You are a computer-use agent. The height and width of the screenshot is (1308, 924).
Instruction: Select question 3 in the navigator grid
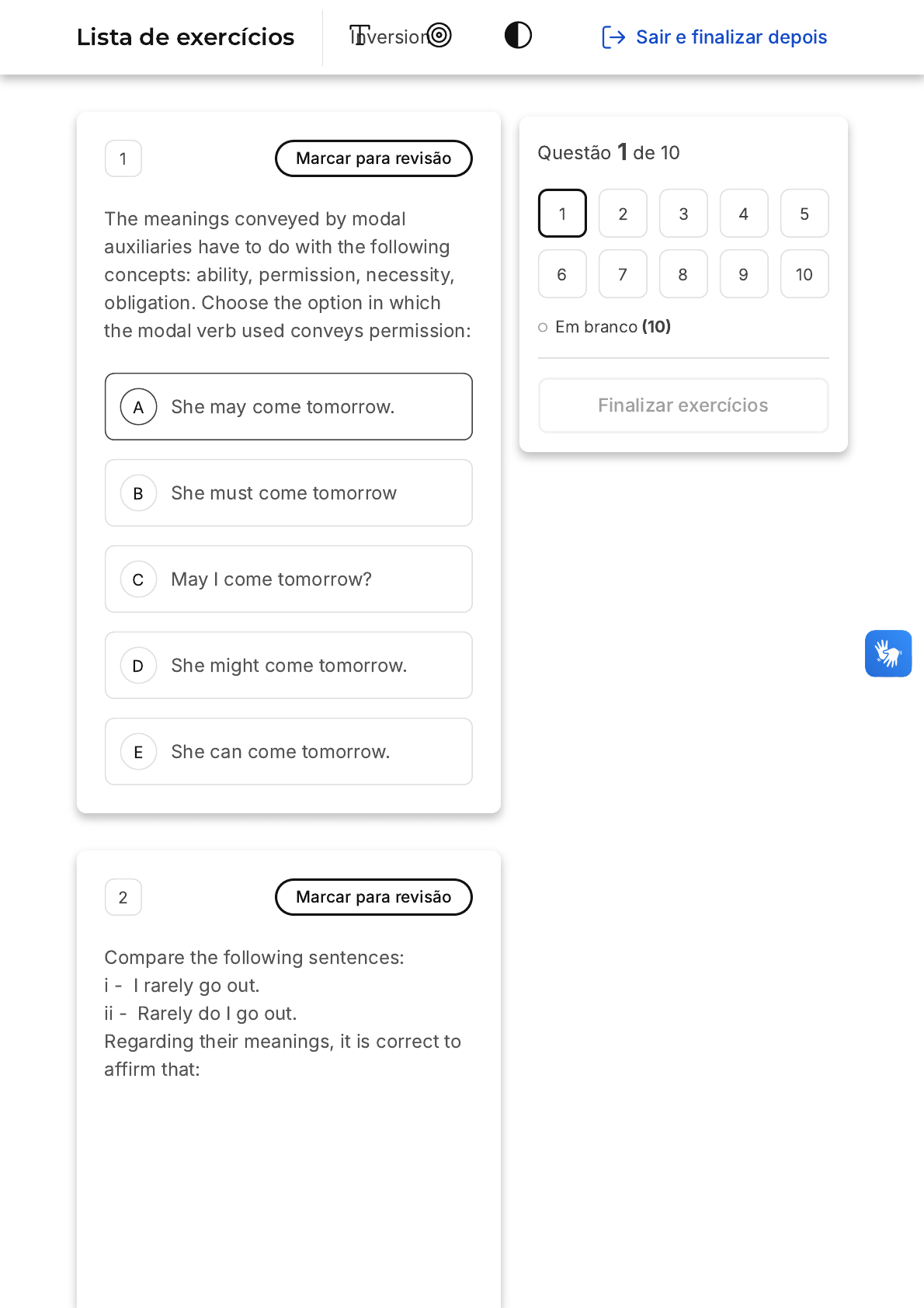click(x=683, y=214)
